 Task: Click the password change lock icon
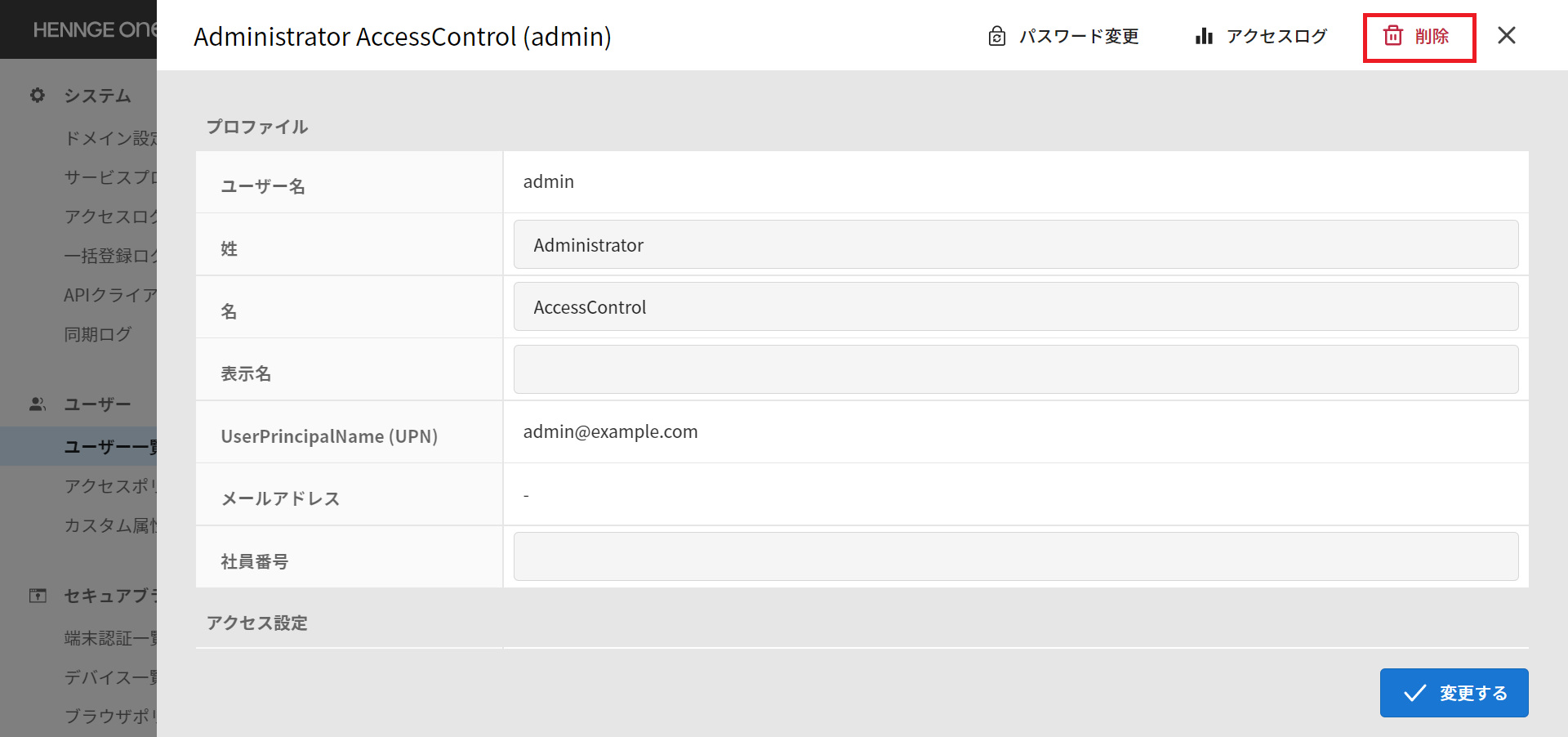point(996,36)
